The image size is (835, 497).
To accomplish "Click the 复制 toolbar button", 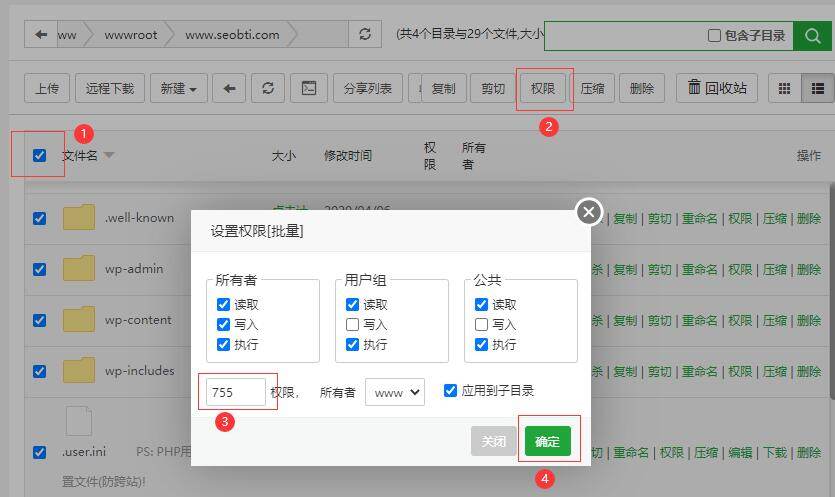I will click(x=444, y=88).
